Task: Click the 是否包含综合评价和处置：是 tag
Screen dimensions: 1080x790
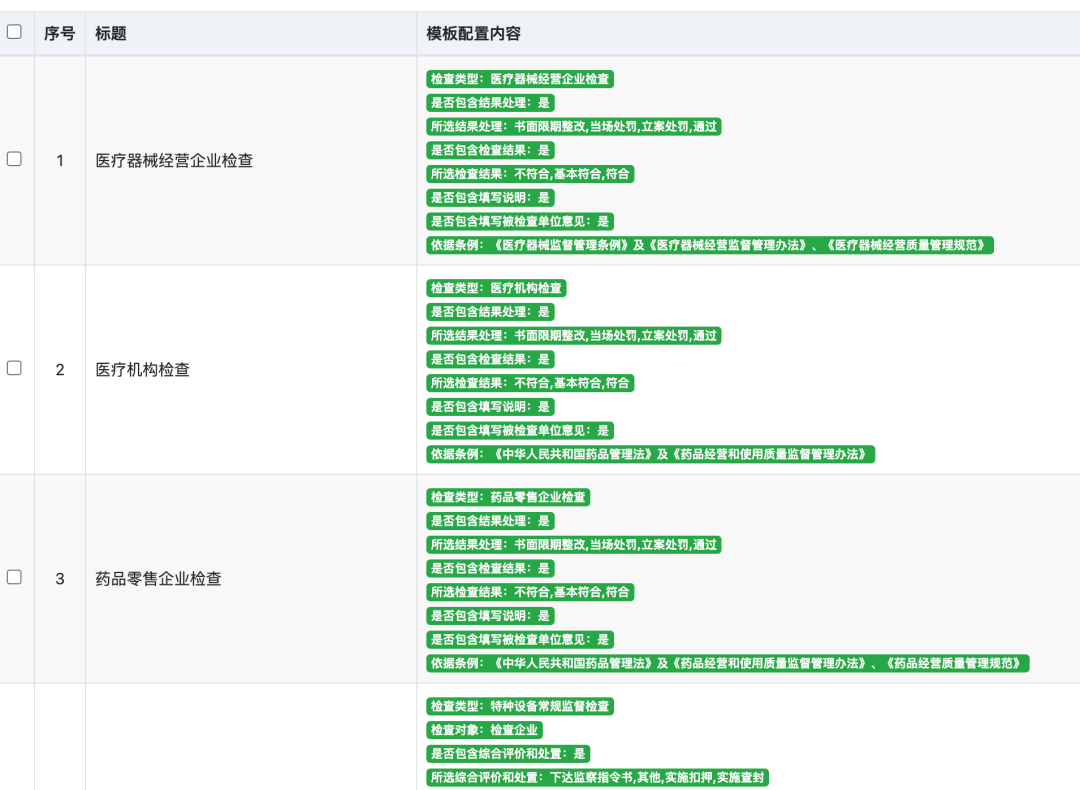Action: (x=508, y=754)
